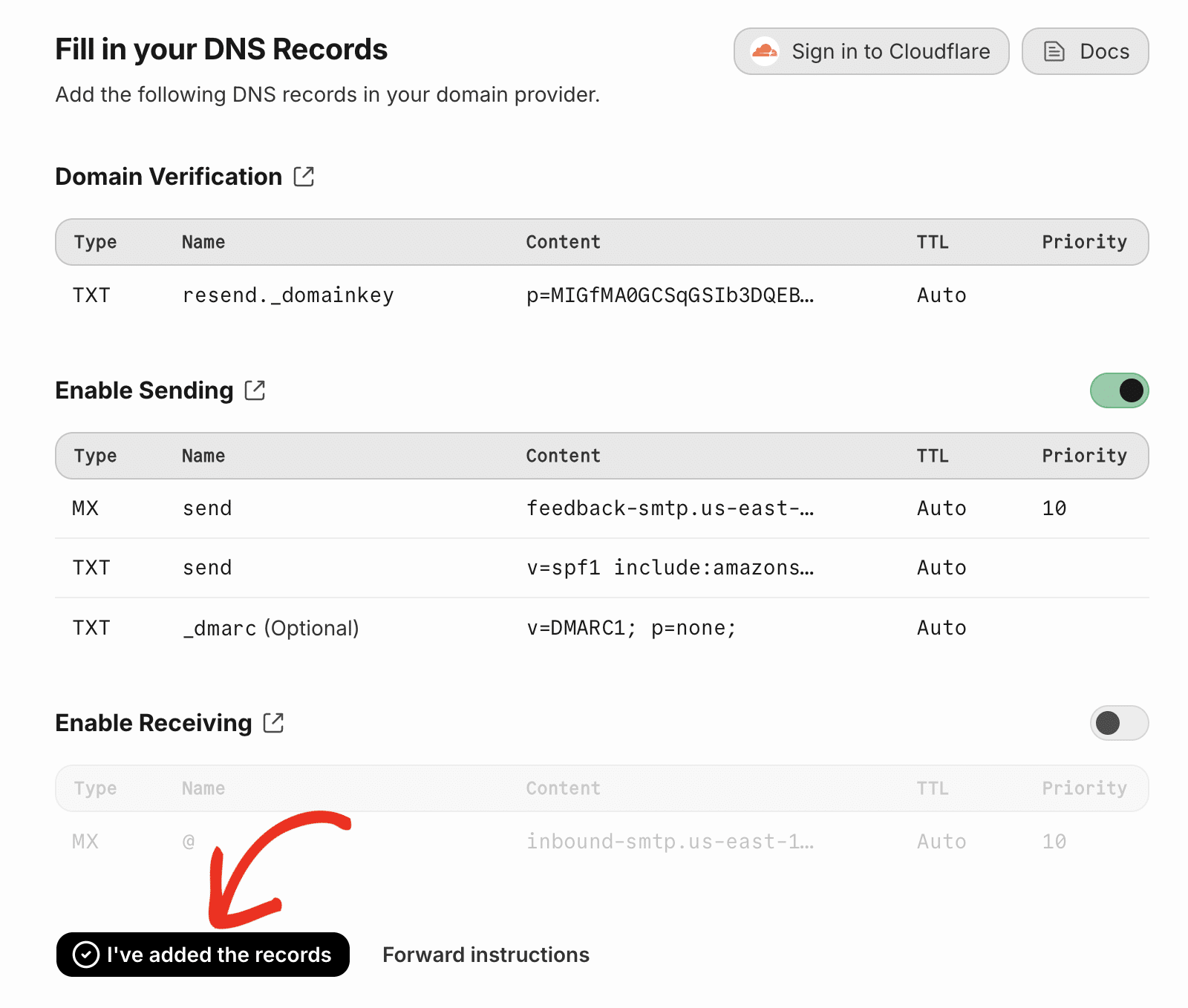Click the resend._domainkey record name
Viewport: 1188px width, 1008px height.
click(x=288, y=295)
